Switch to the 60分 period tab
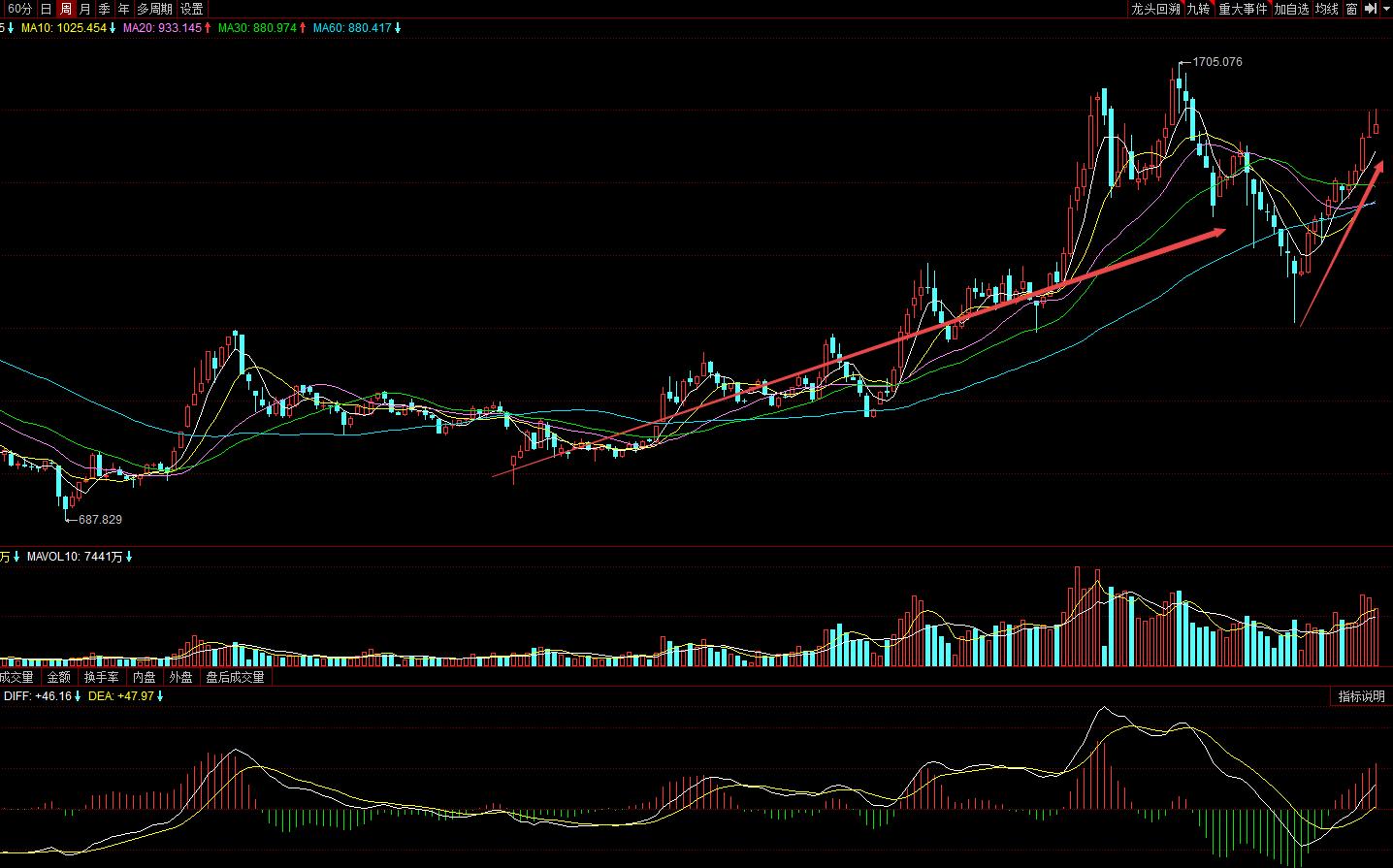 pyautogui.click(x=19, y=9)
